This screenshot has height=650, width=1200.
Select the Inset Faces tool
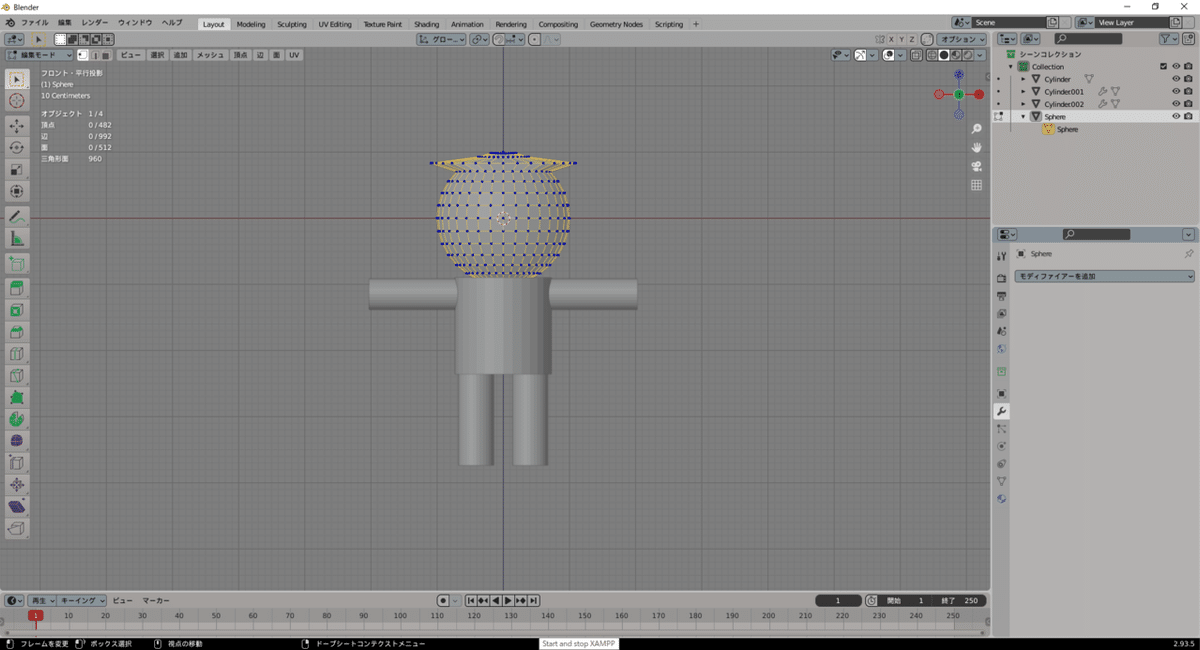17,310
